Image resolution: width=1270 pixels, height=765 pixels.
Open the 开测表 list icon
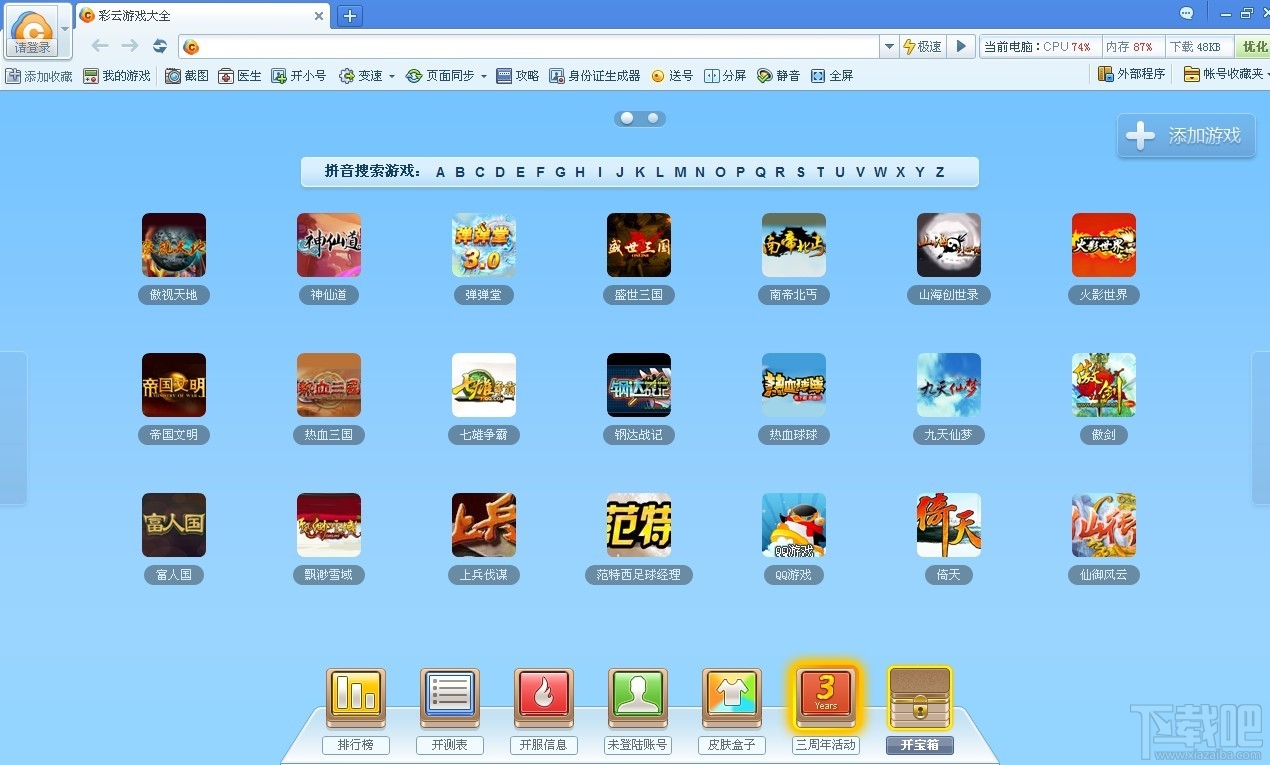coord(450,697)
